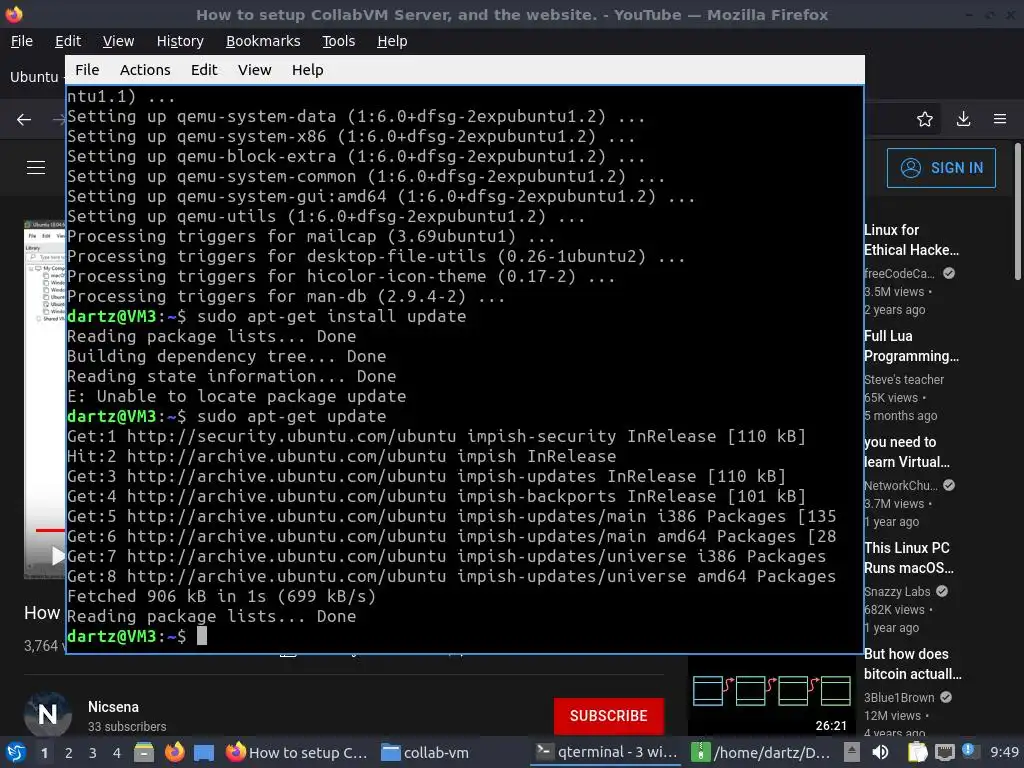Click 'E: Unable to locate package update' line
The width and height of the screenshot is (1024, 768).
coord(236,396)
